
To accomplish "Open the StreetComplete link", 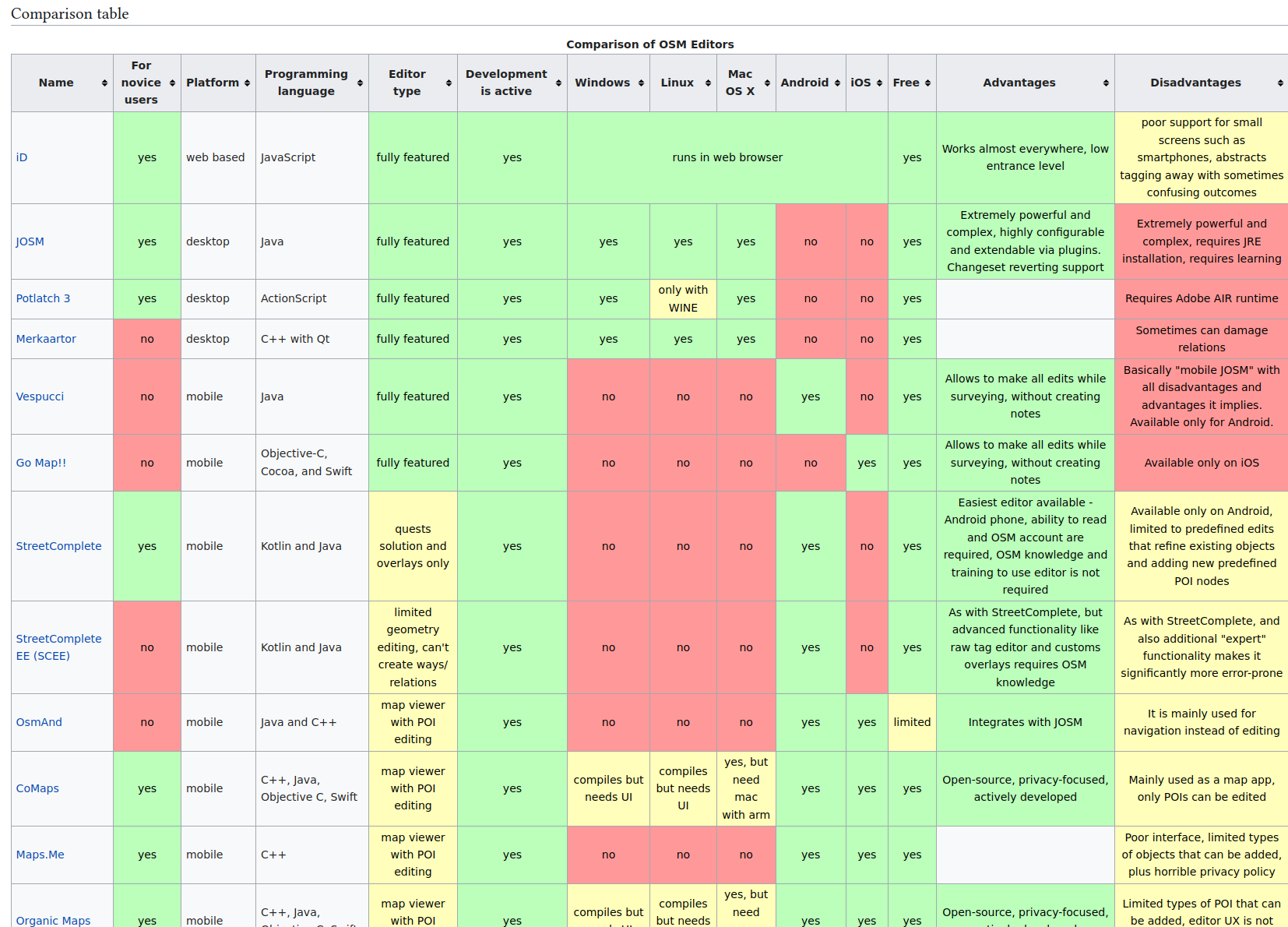I will [59, 546].
